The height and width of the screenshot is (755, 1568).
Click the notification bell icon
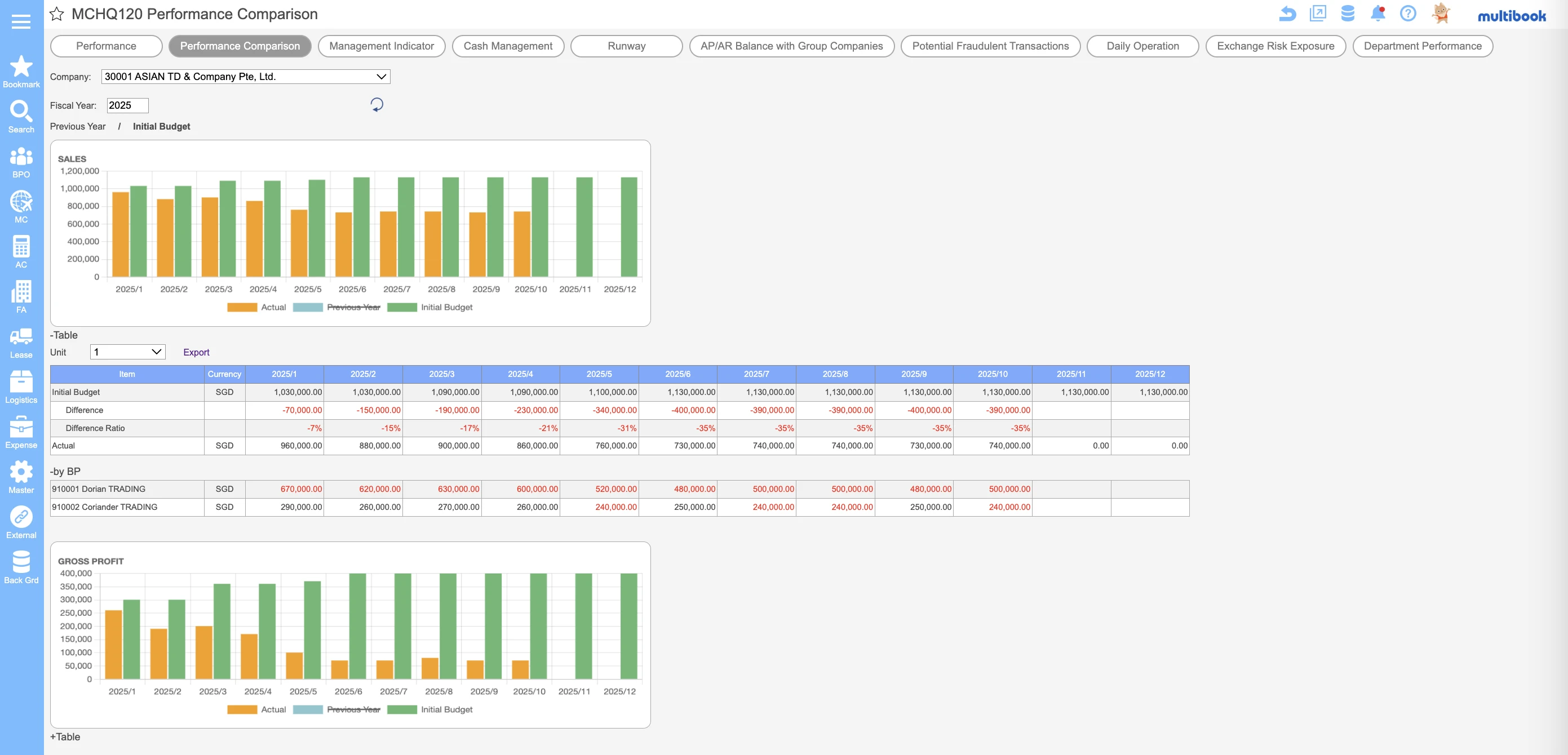1377,14
